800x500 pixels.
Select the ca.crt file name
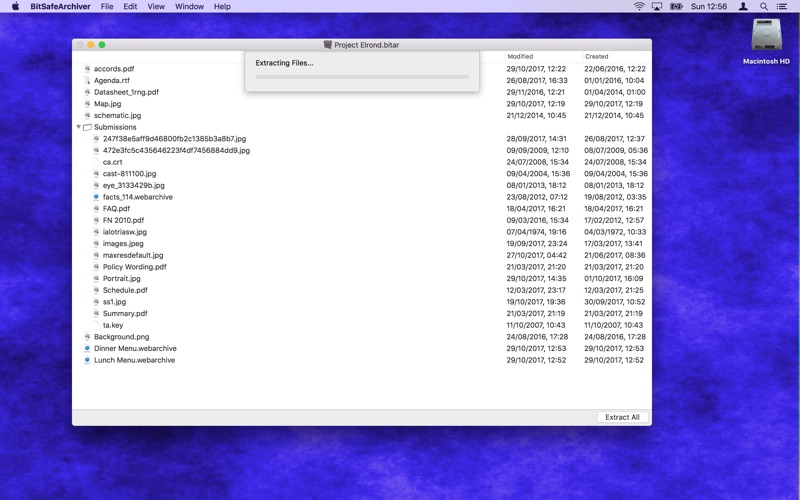coord(113,162)
